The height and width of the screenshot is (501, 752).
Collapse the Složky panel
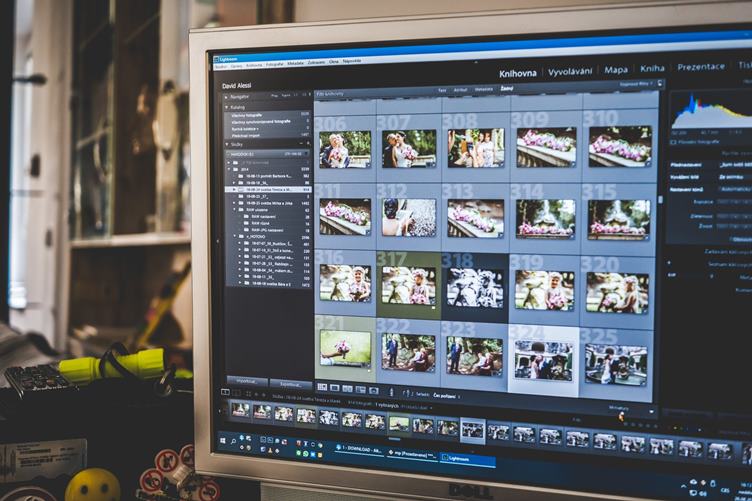click(226, 144)
